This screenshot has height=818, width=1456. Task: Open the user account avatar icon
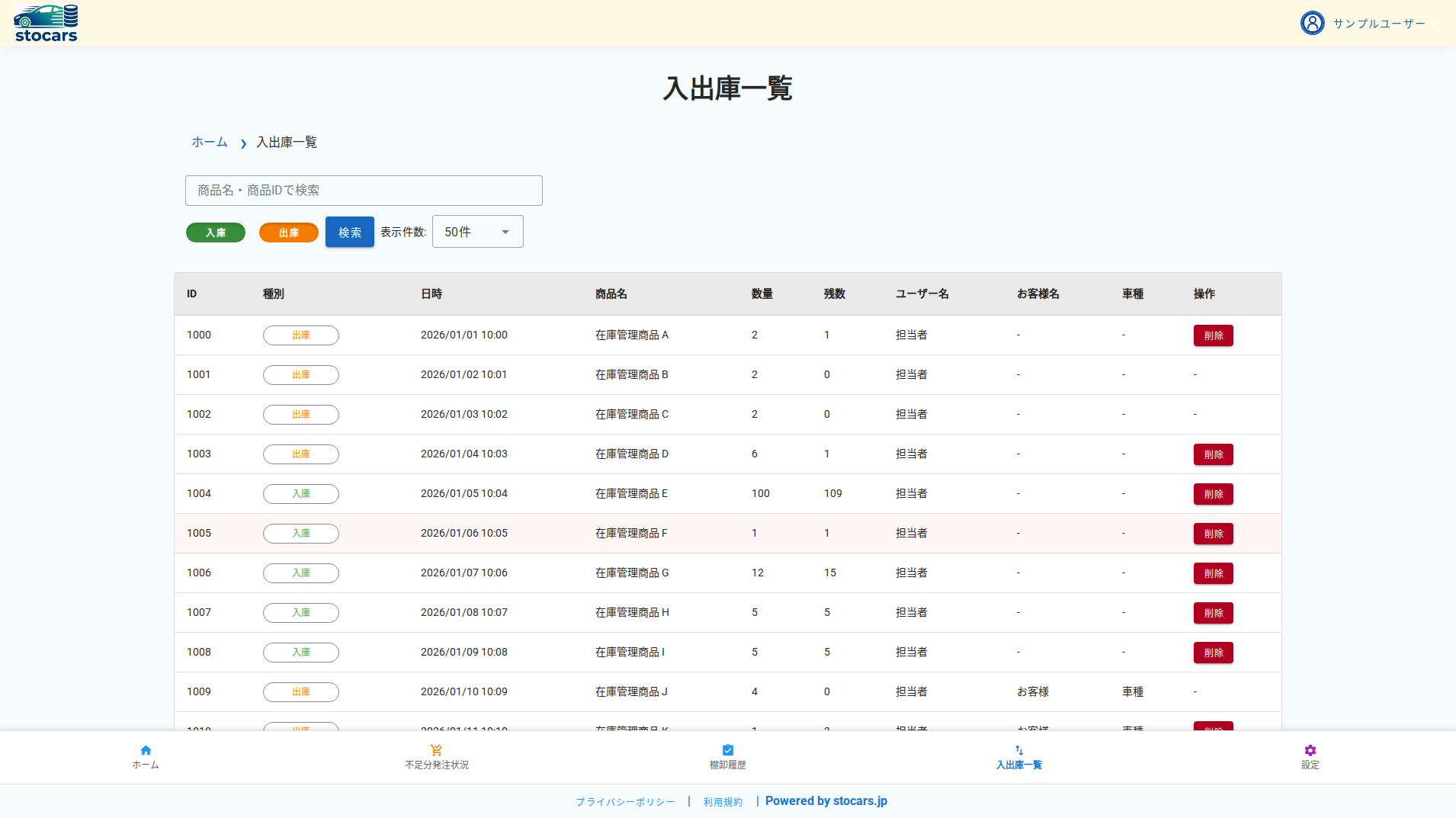[1312, 23]
